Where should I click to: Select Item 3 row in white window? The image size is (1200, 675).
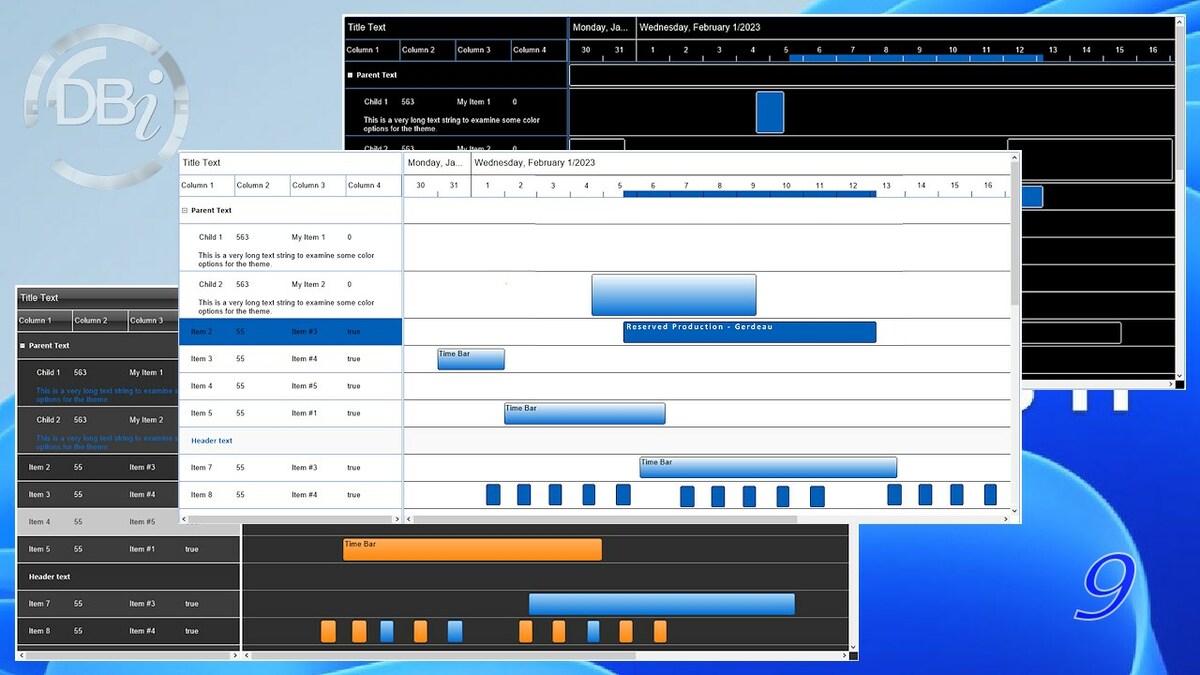(291, 359)
